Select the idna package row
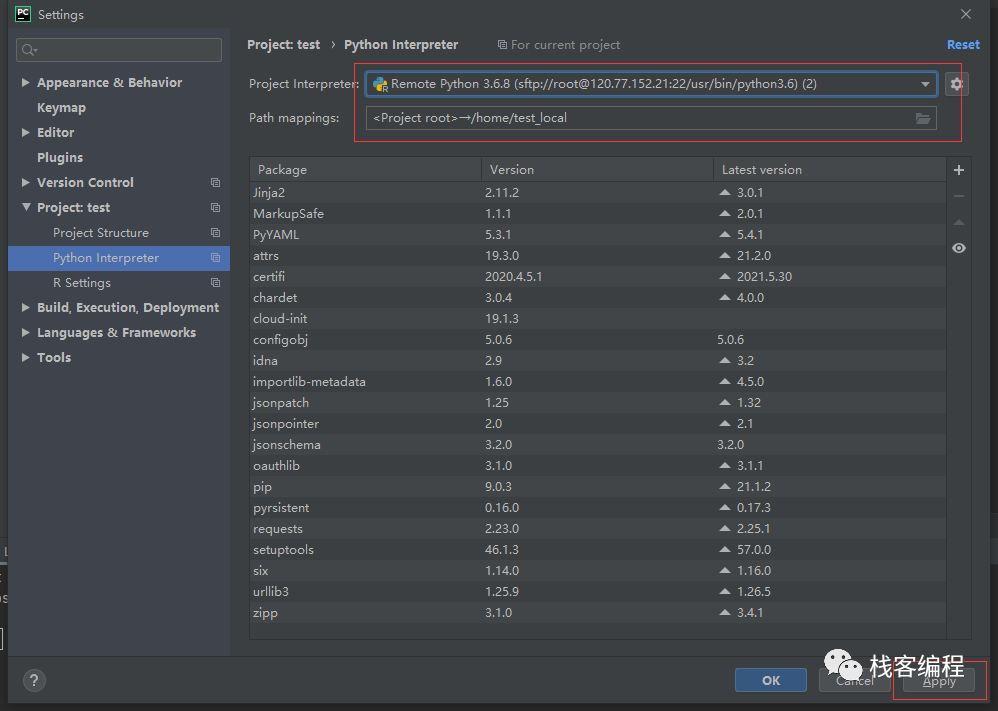 598,360
